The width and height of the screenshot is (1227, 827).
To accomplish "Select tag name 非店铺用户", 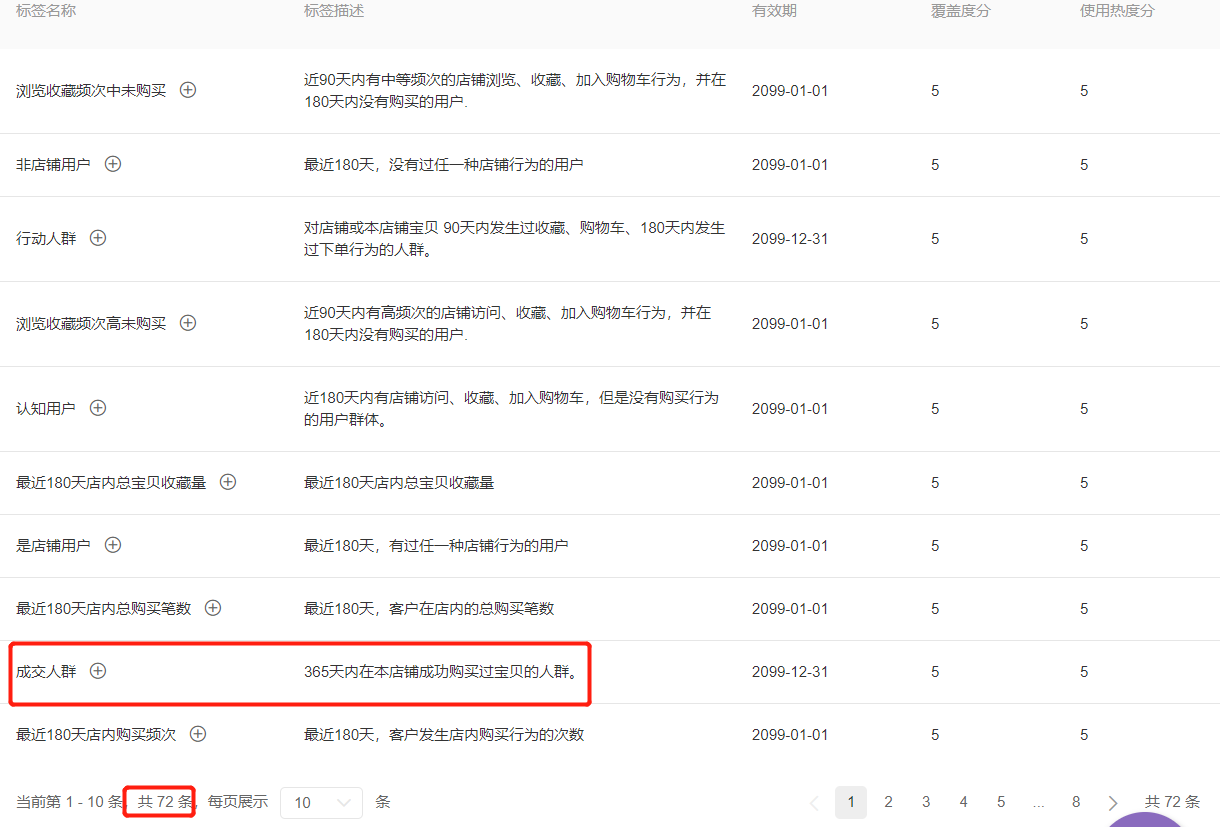I will [53, 164].
